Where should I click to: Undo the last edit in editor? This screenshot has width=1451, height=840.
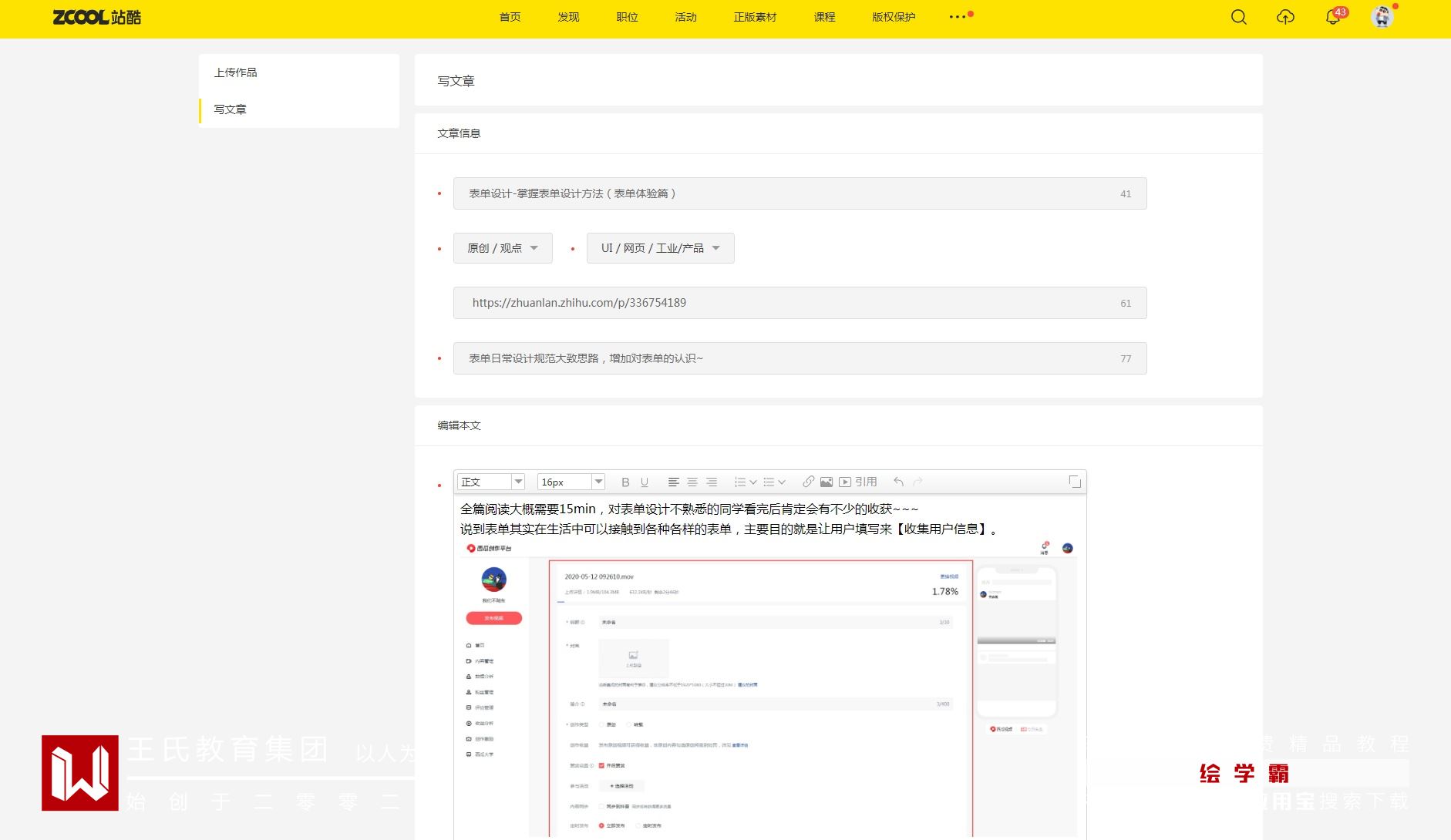click(898, 482)
